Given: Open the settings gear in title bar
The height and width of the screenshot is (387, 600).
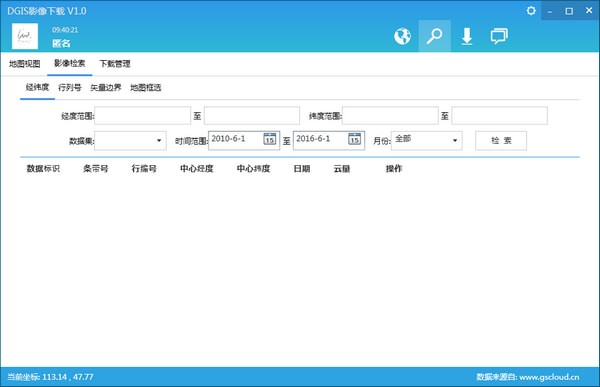Looking at the screenshot, I should tap(531, 11).
